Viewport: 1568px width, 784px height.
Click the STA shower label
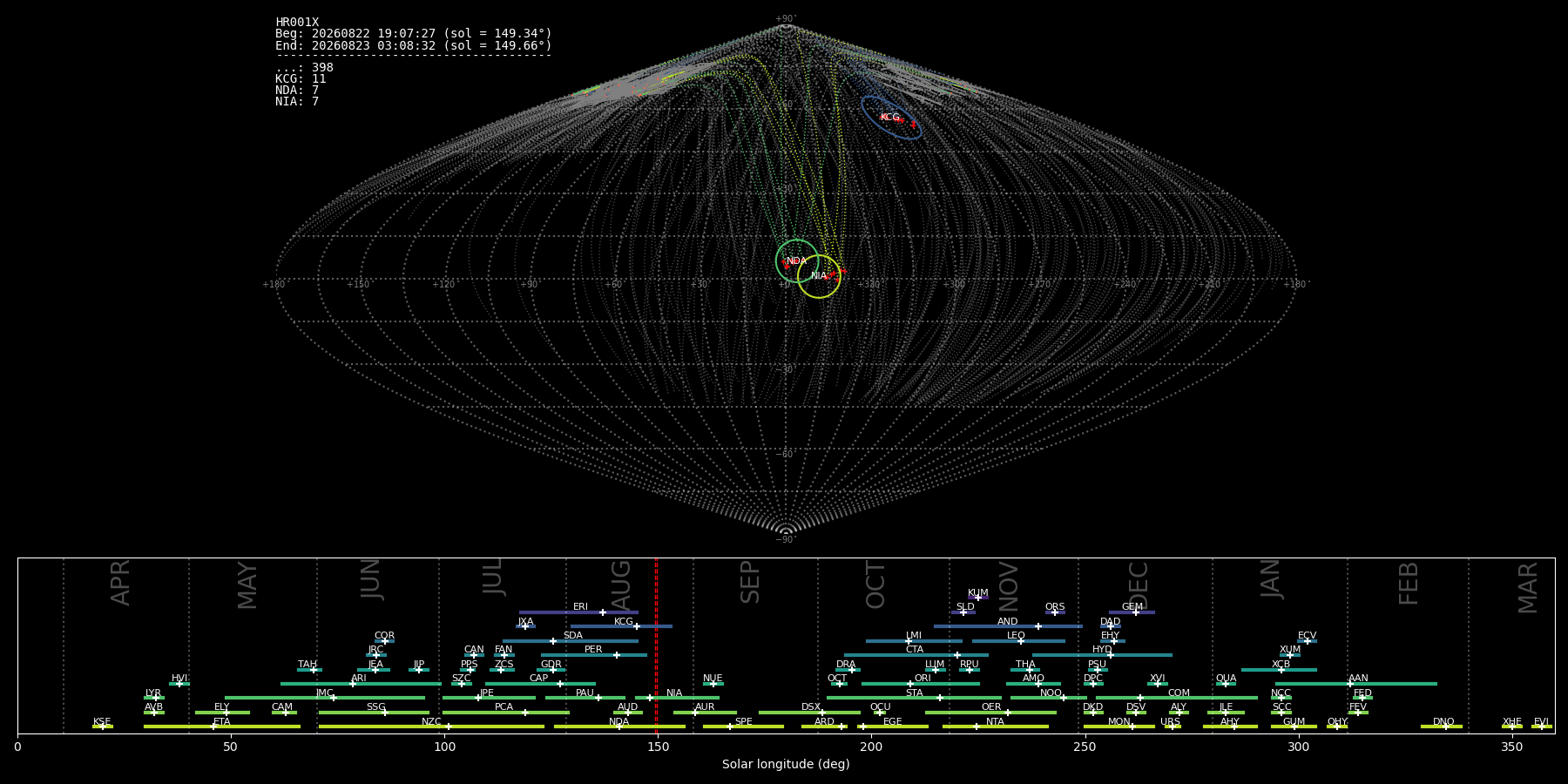[x=914, y=693]
